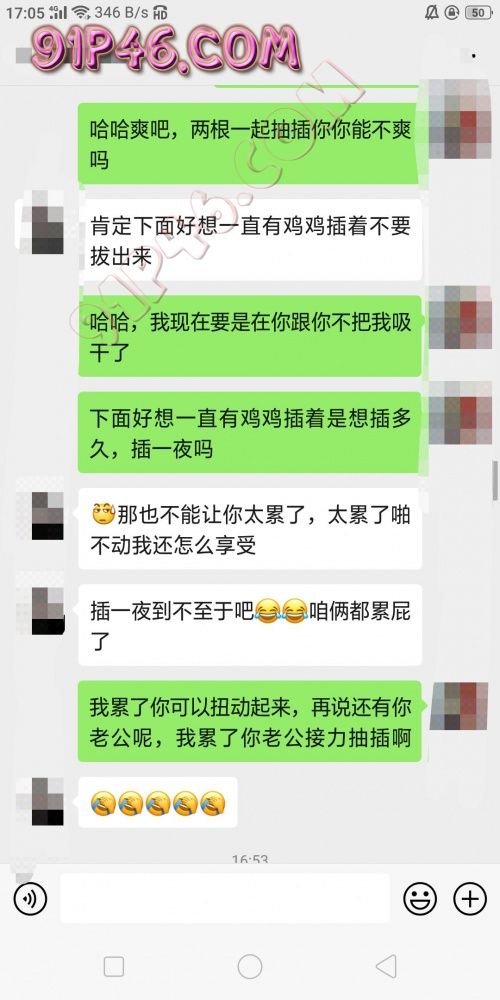Viewport: 500px width, 1000px height.
Task: Open the plus attachments menu
Action: pos(470,899)
